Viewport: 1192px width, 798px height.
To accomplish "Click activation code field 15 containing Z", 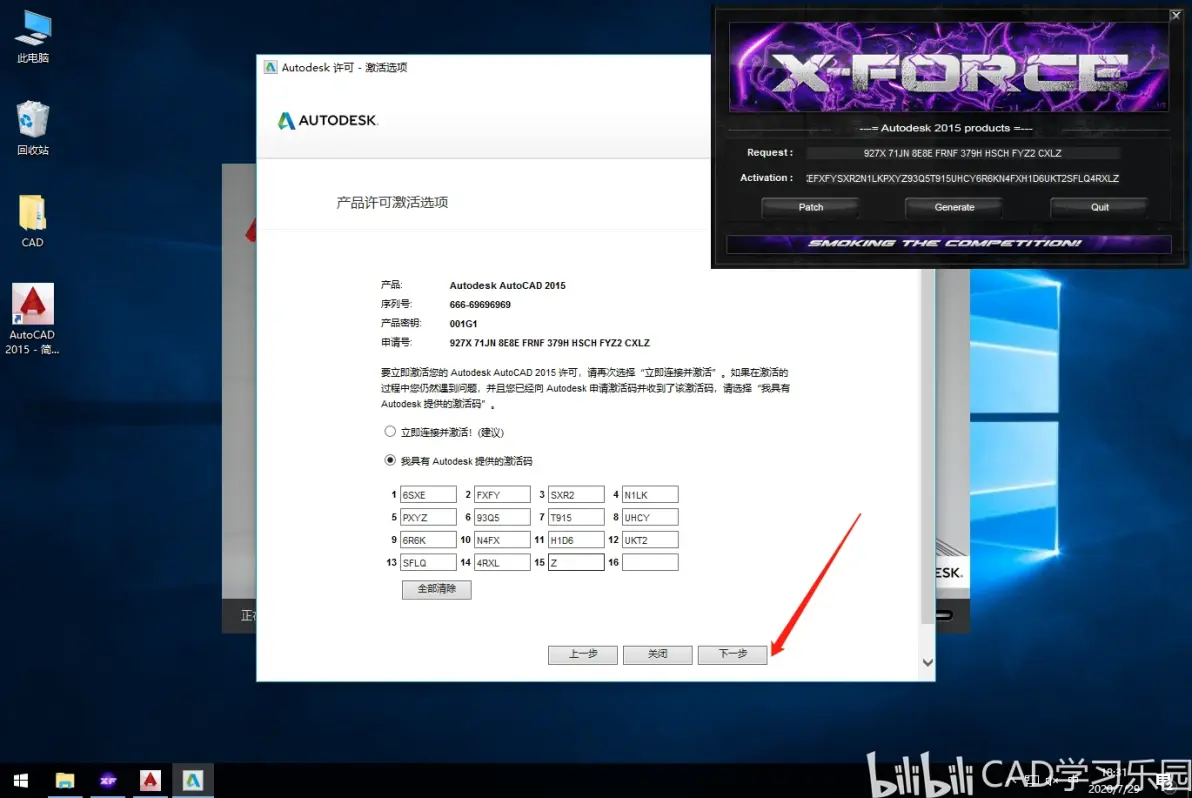I will pos(576,562).
